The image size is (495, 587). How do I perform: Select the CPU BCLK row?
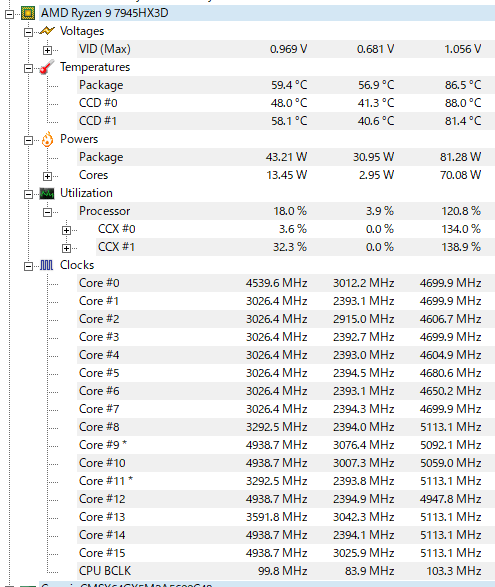(286, 571)
